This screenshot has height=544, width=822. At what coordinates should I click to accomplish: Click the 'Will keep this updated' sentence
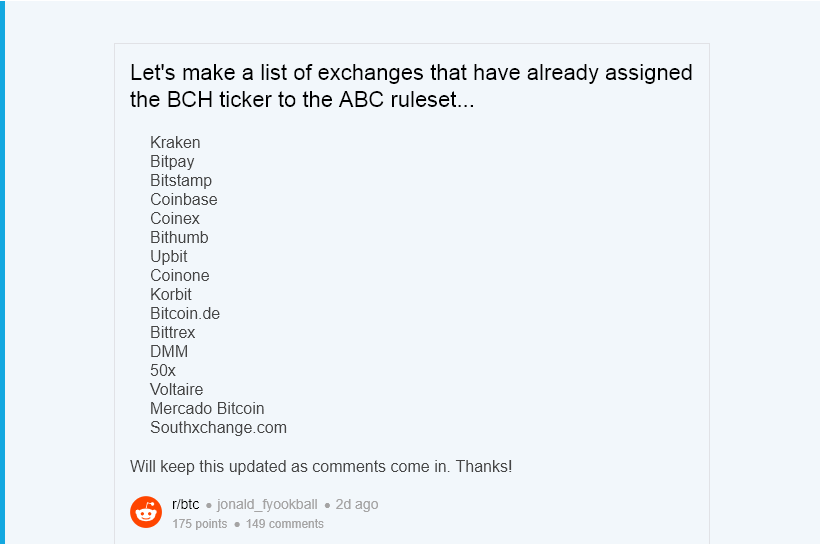point(321,466)
